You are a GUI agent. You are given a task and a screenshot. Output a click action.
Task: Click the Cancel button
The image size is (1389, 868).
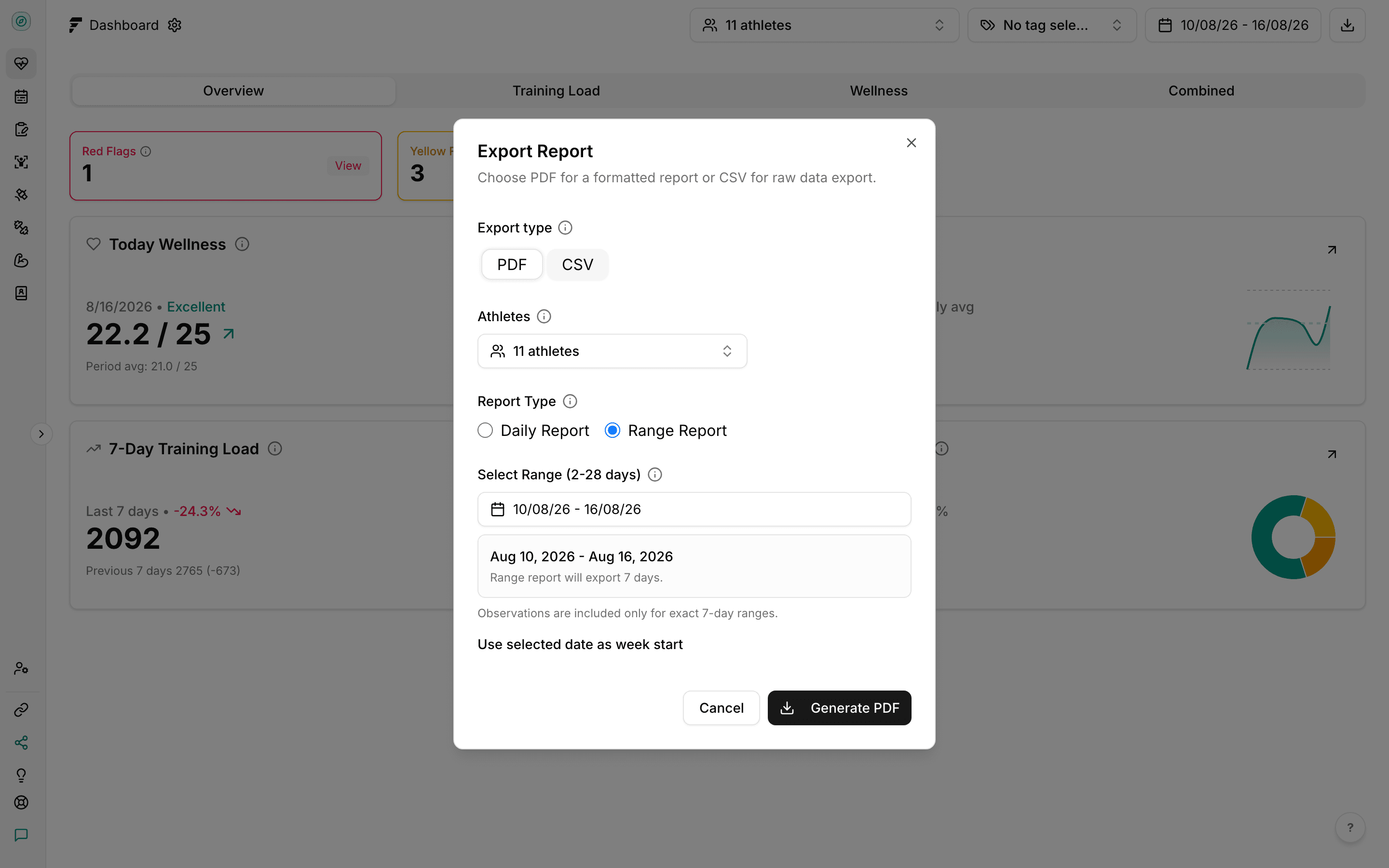[722, 708]
